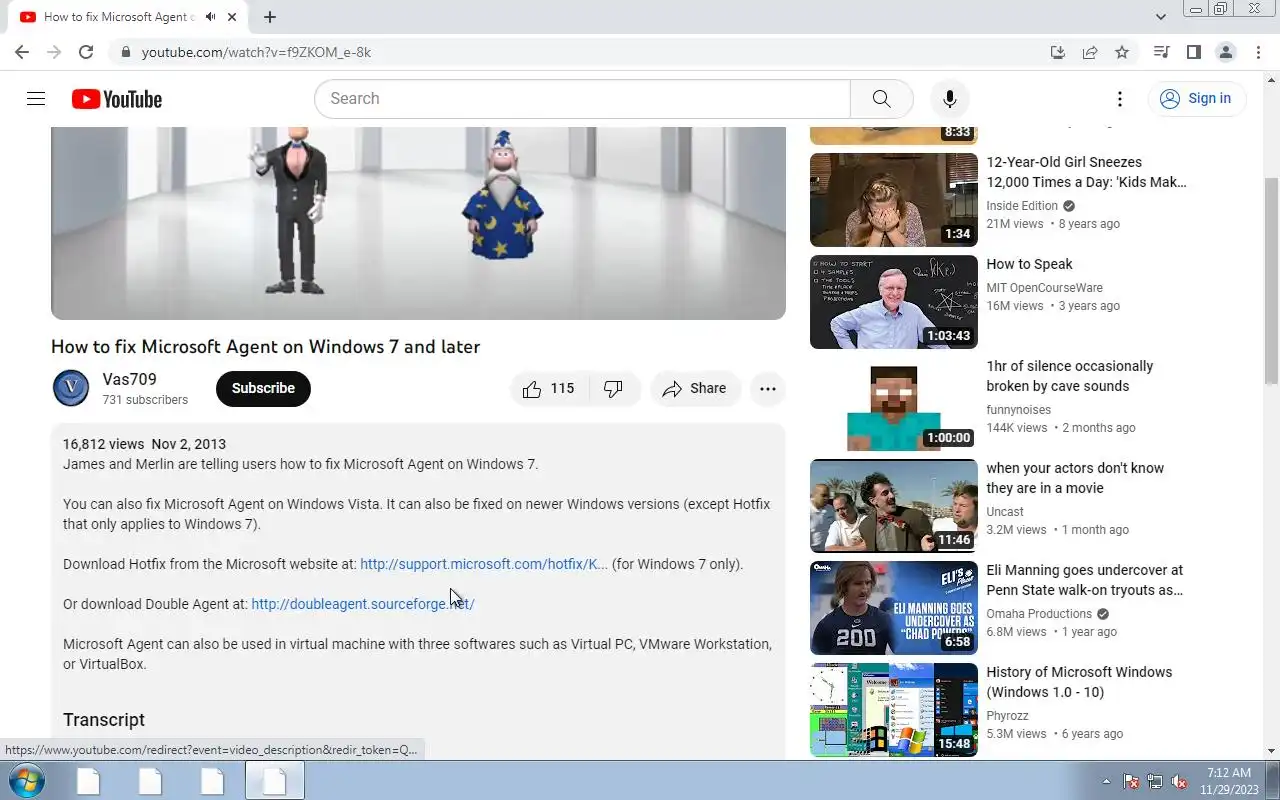Screen dimensions: 1280x800
Task: Click the video player area
Action: click(x=418, y=223)
